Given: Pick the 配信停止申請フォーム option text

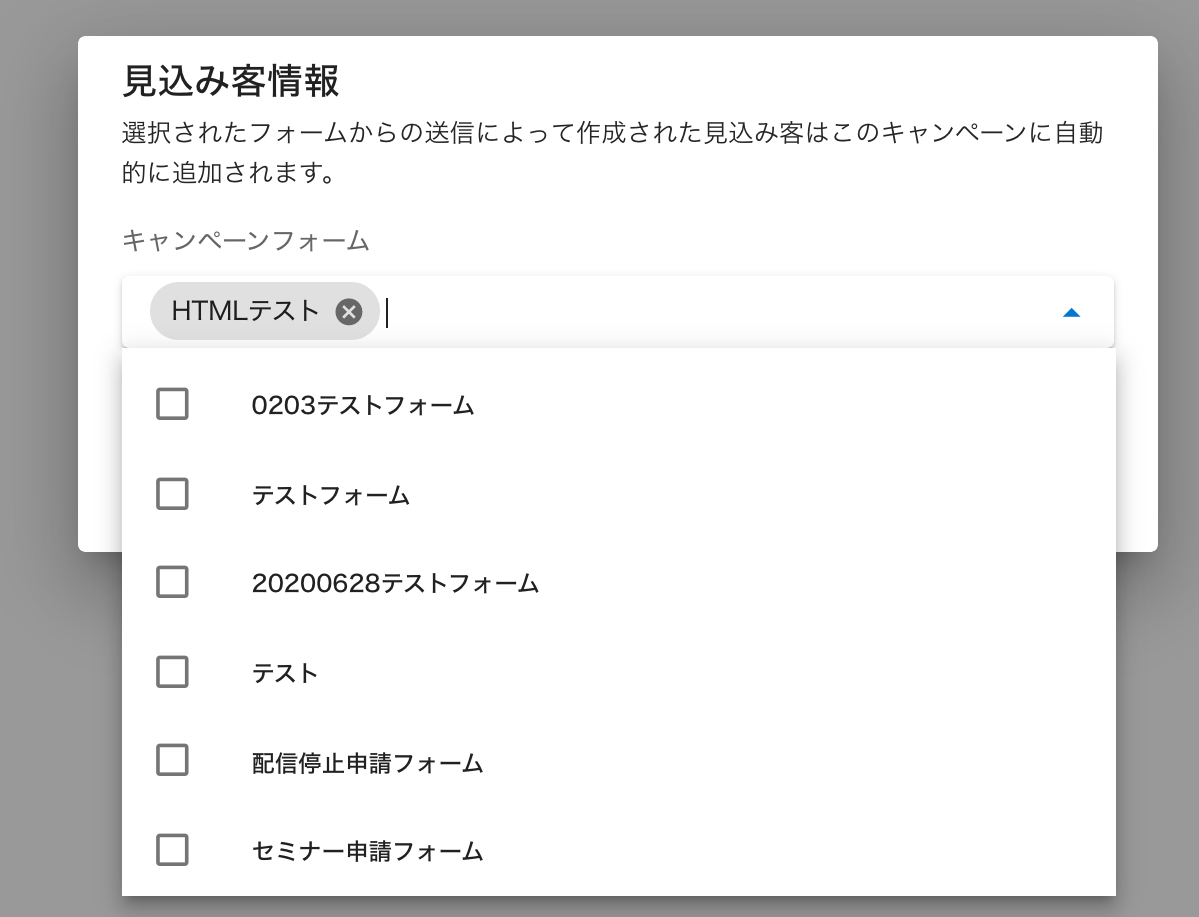Looking at the screenshot, I should 367,764.
